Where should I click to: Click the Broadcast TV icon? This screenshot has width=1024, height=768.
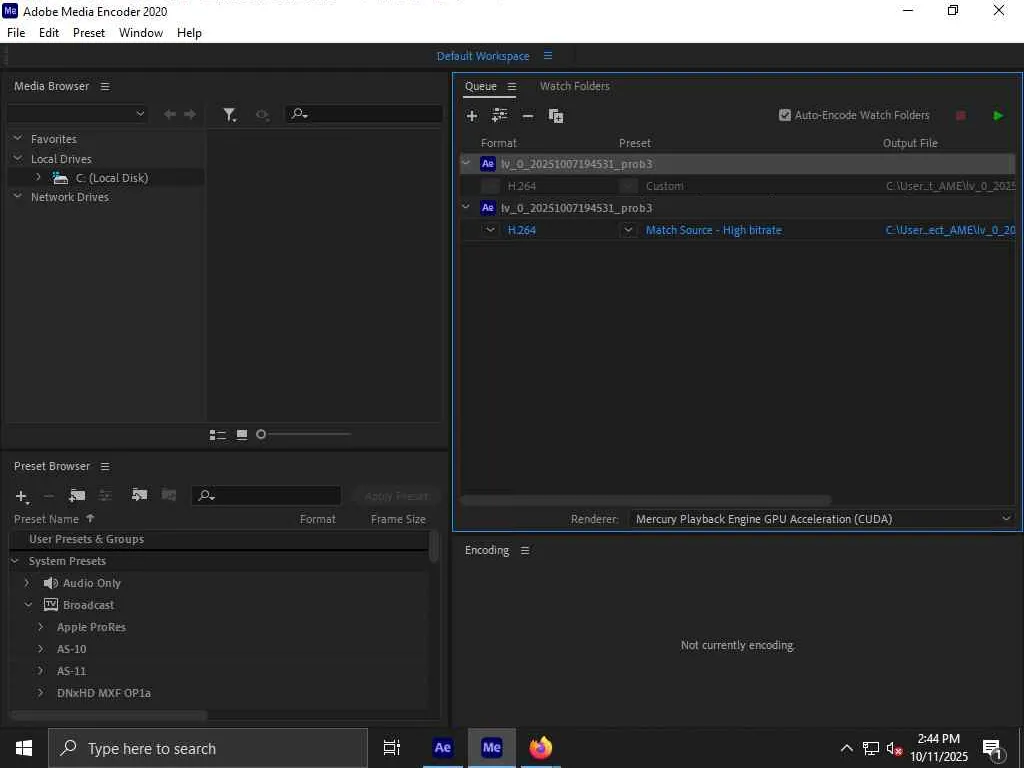(x=51, y=605)
